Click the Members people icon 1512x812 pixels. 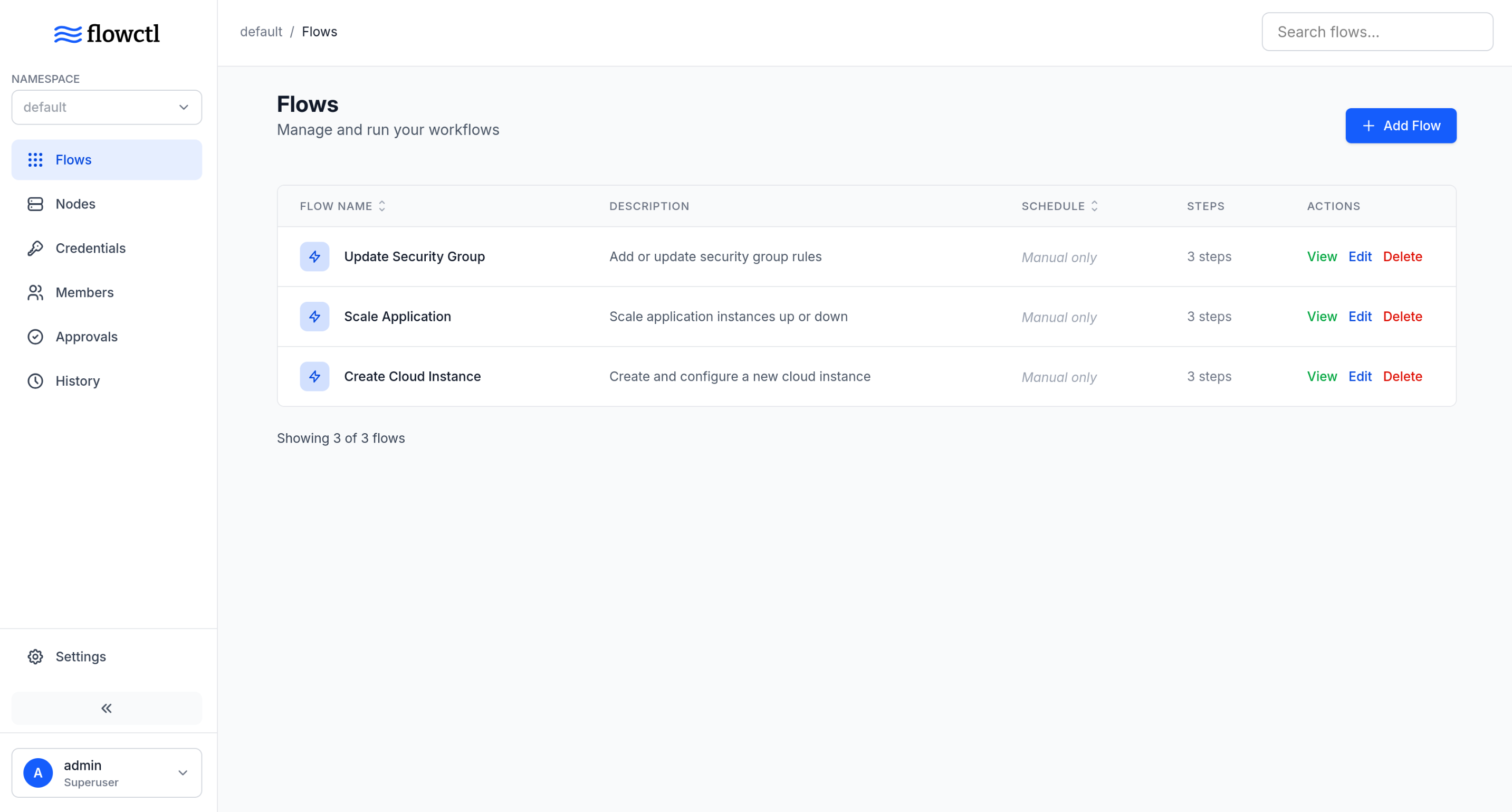point(35,292)
